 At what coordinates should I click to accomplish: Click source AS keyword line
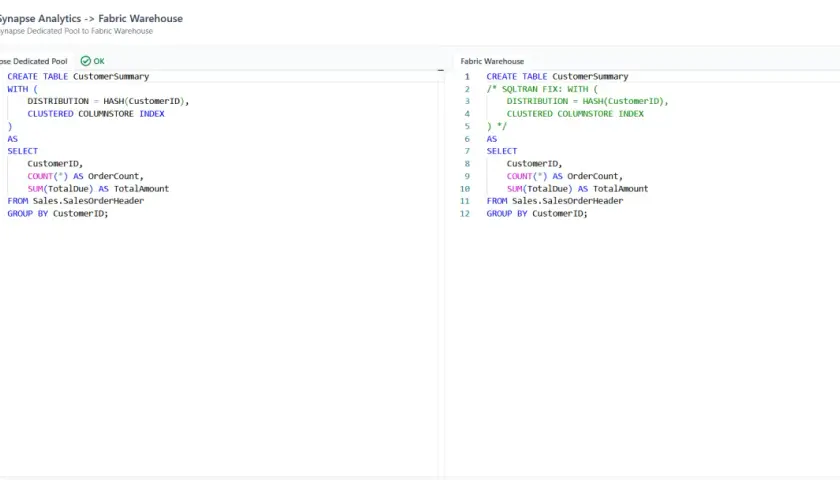click(12, 139)
